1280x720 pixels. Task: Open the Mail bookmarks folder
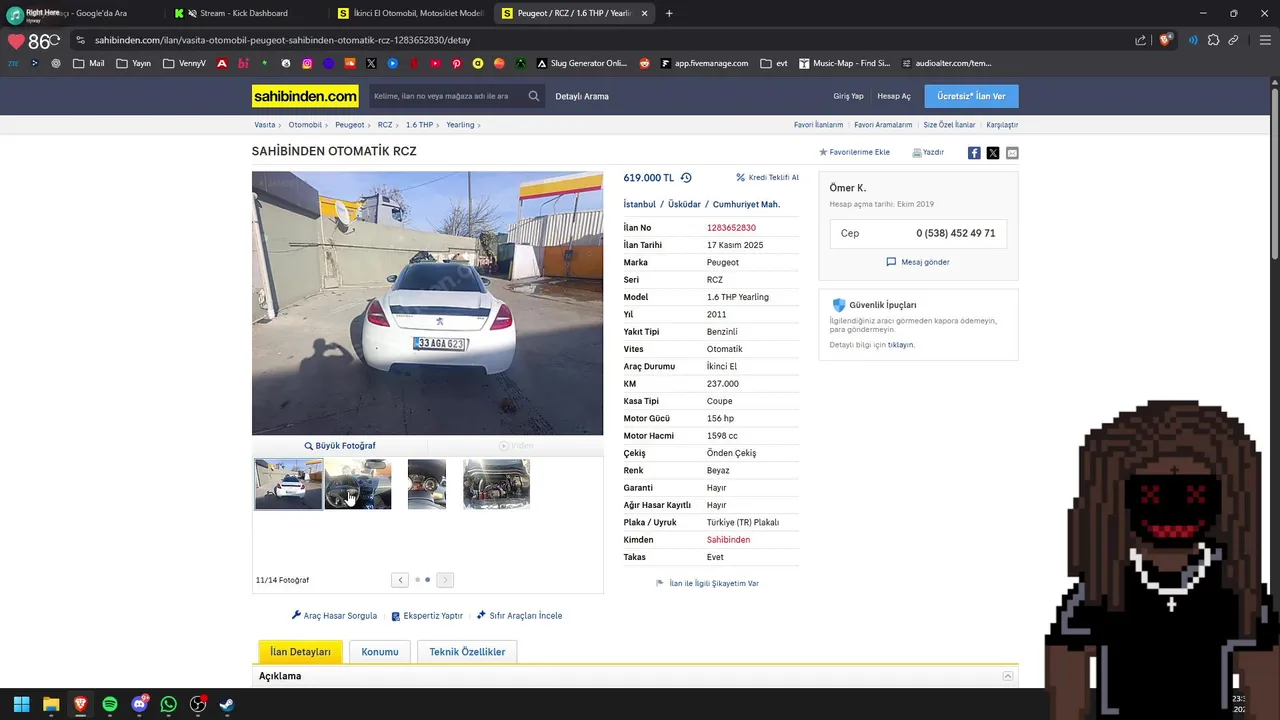[x=88, y=63]
